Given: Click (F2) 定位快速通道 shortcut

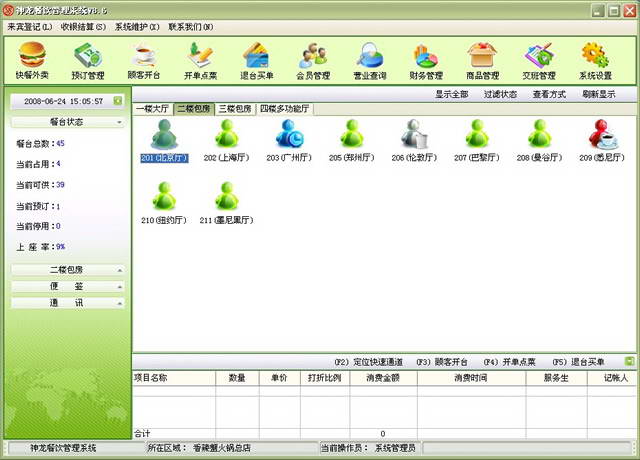Looking at the screenshot, I should click(x=369, y=362).
